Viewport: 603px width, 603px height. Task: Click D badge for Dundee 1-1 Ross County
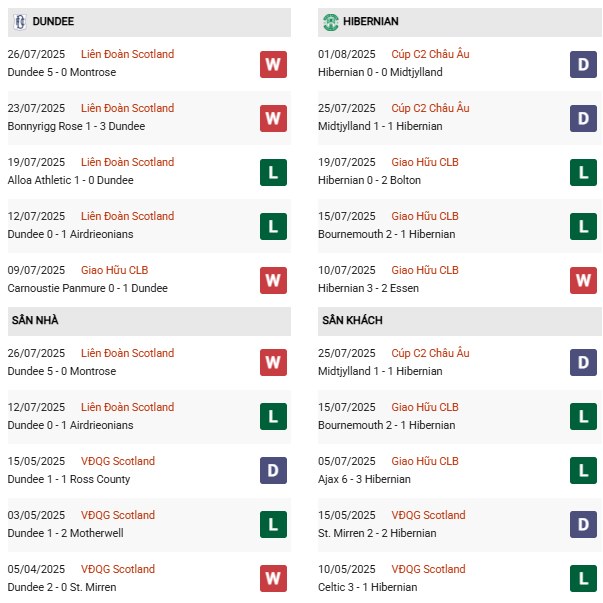pos(273,471)
